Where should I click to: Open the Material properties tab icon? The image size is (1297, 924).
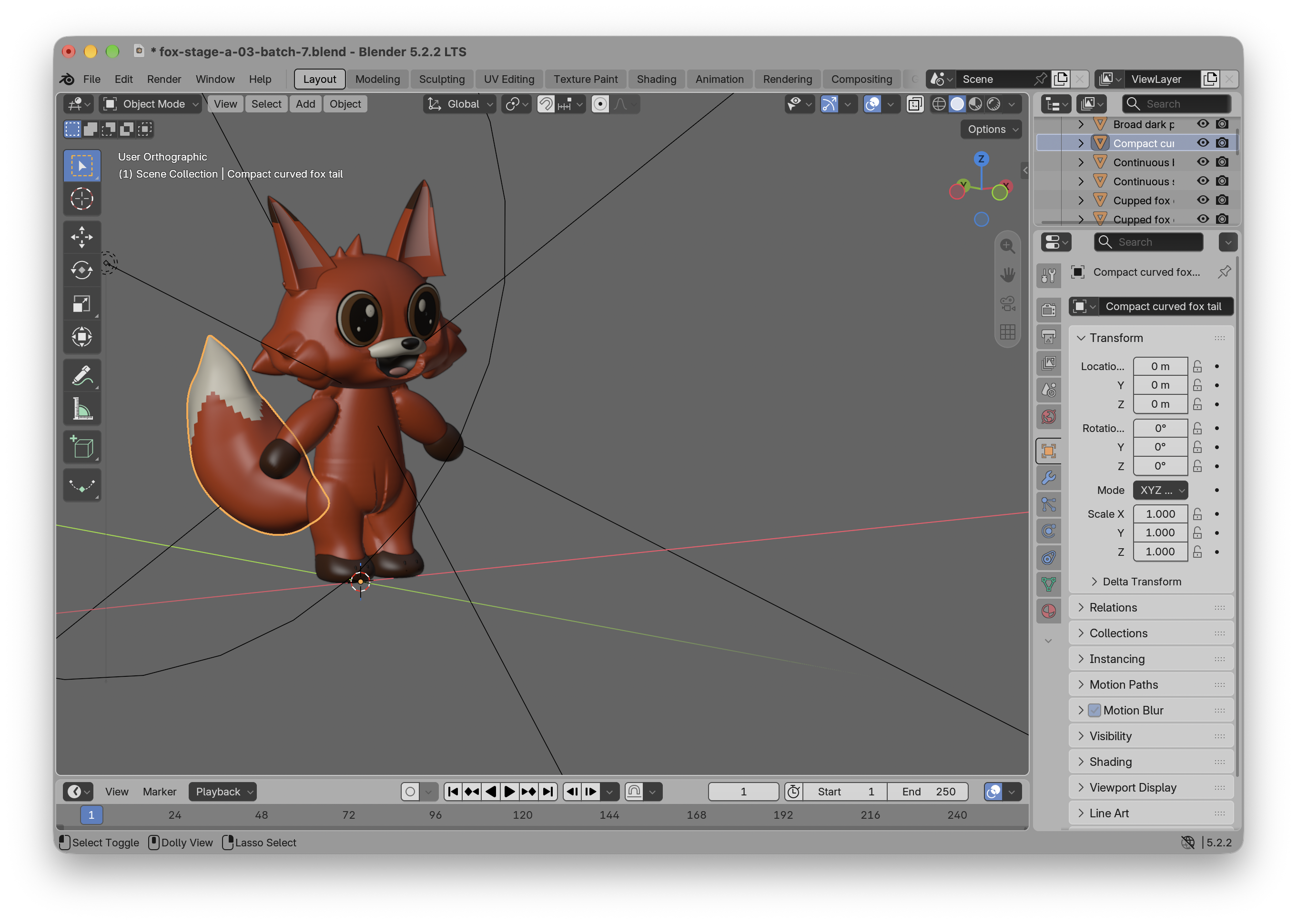(x=1048, y=611)
